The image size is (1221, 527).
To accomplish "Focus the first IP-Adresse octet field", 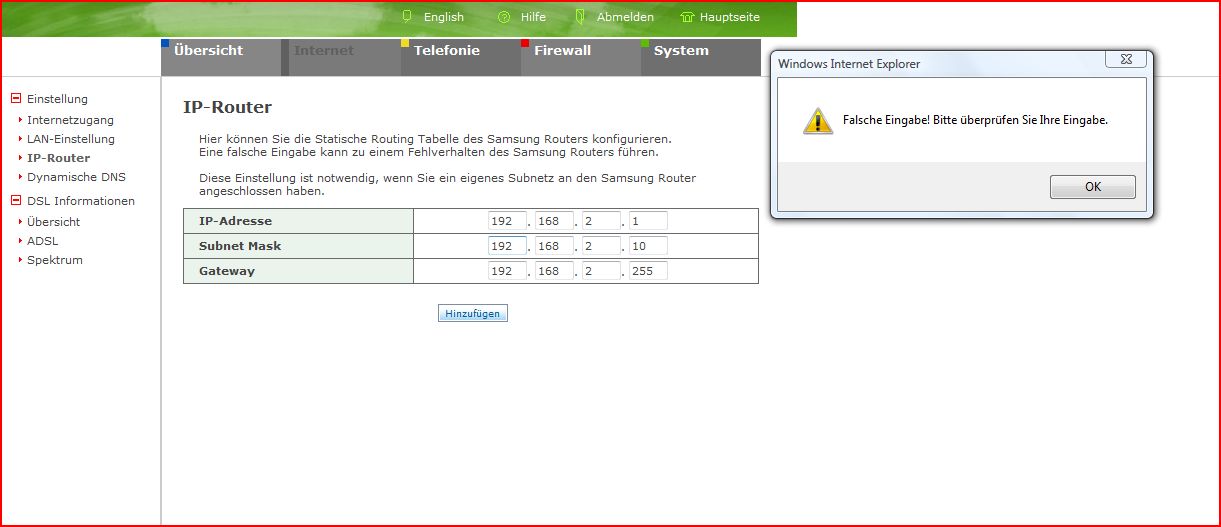I will pos(507,221).
